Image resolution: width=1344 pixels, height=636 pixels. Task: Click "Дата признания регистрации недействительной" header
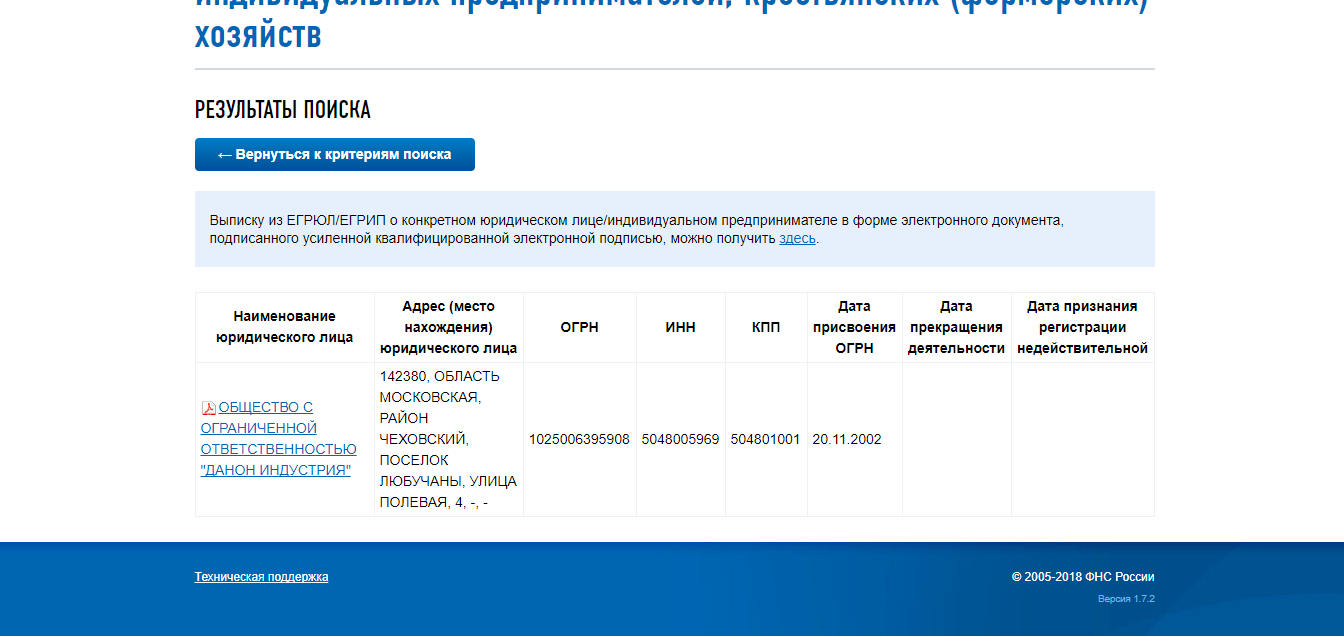point(1082,327)
